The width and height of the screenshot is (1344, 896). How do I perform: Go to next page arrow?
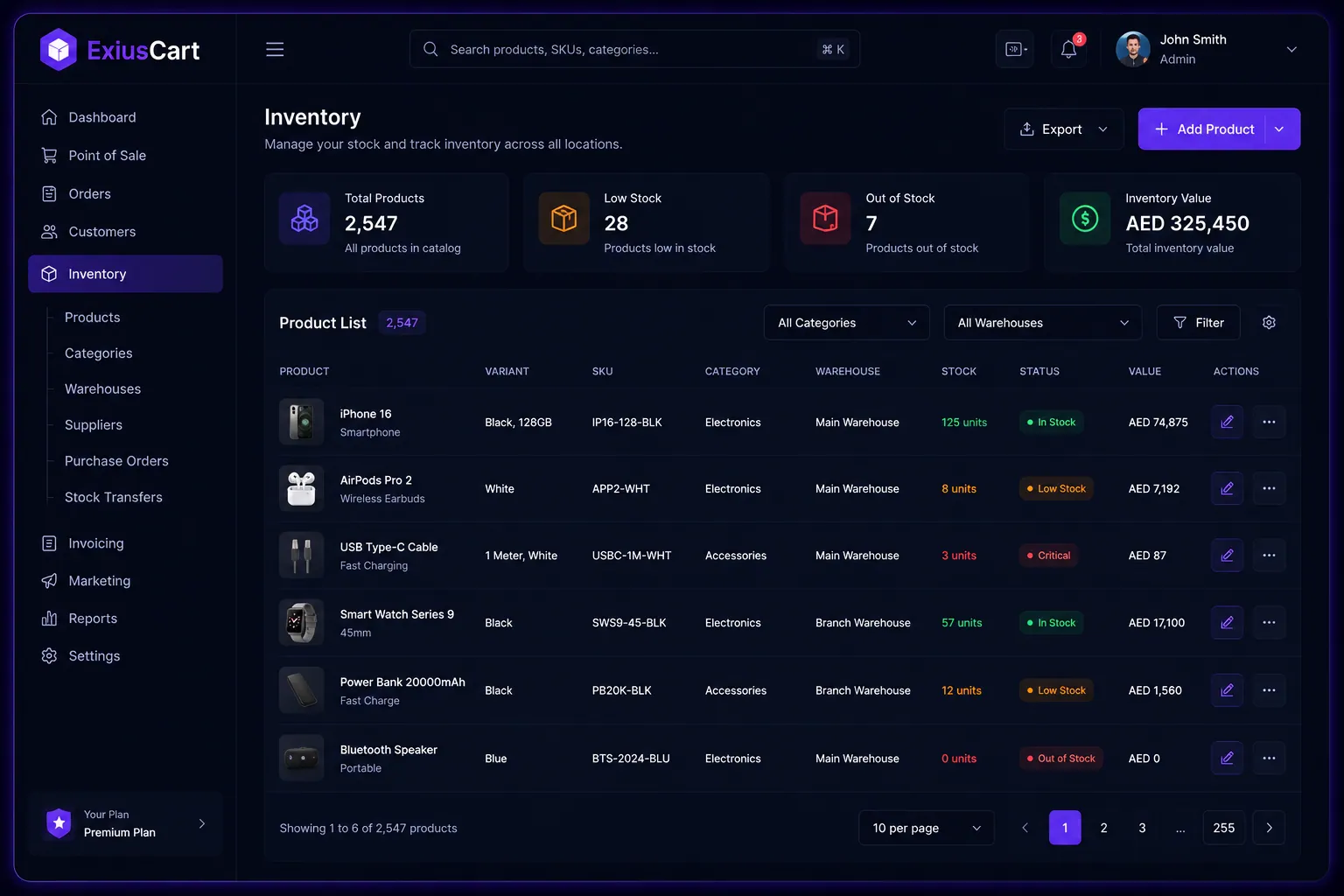(x=1269, y=828)
